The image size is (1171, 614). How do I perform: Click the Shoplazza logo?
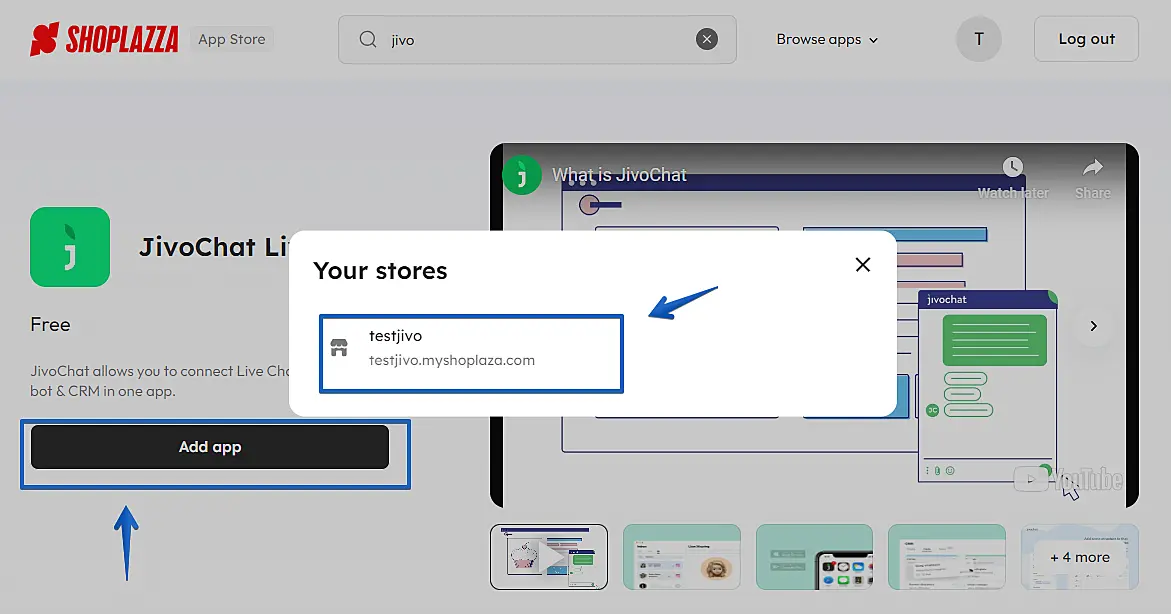104,38
